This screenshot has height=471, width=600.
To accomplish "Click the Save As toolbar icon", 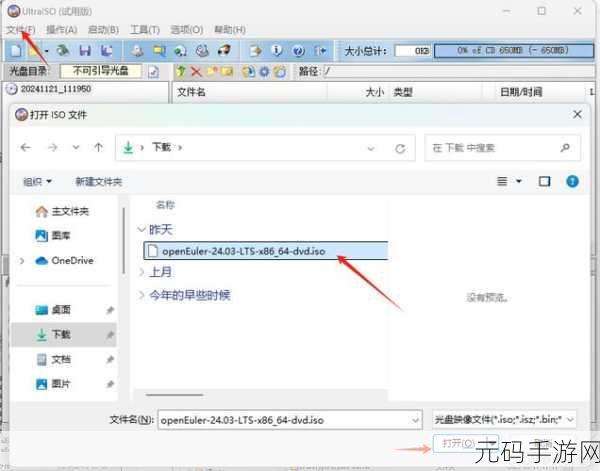I will (106, 51).
